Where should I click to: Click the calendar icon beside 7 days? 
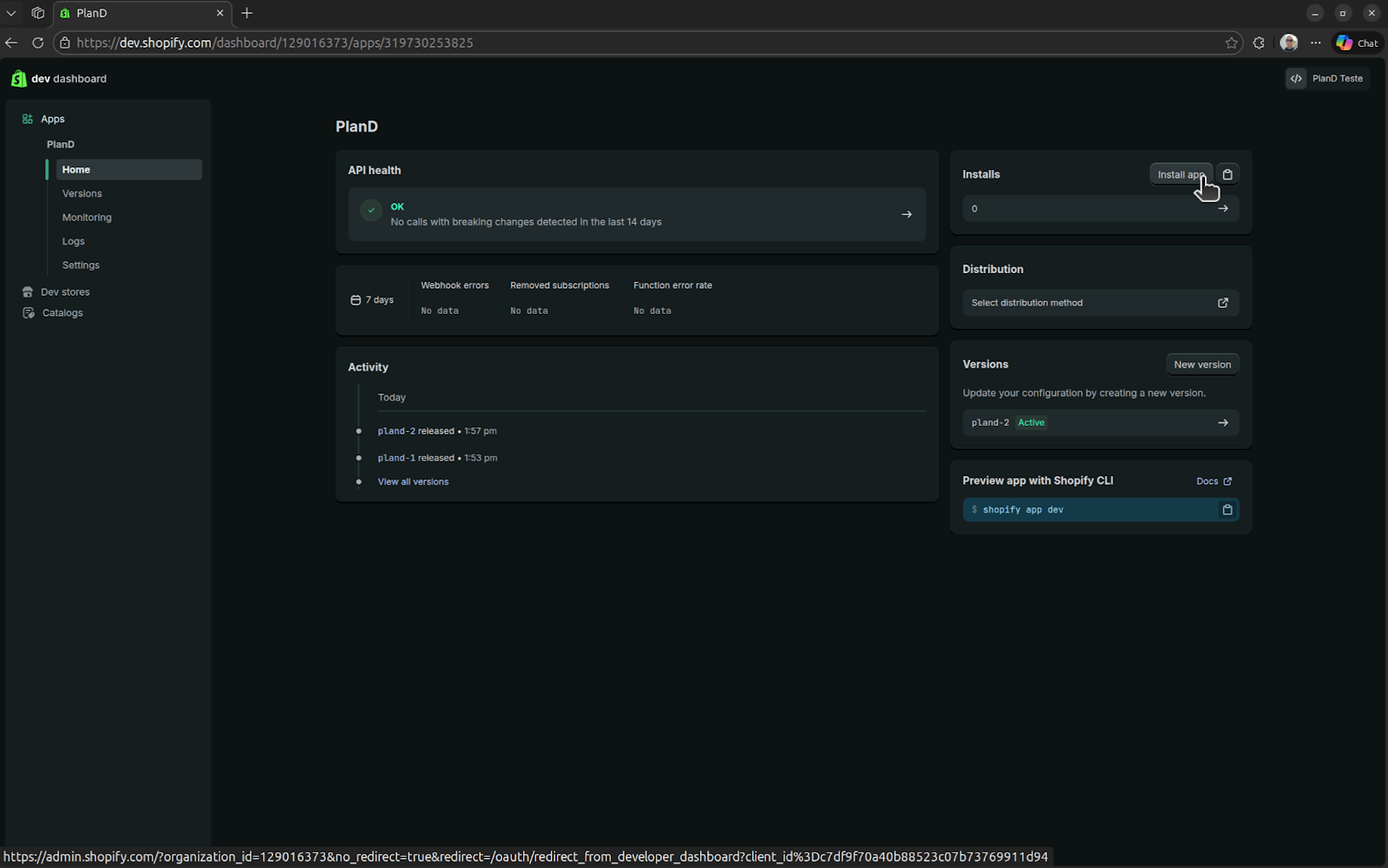coord(356,300)
